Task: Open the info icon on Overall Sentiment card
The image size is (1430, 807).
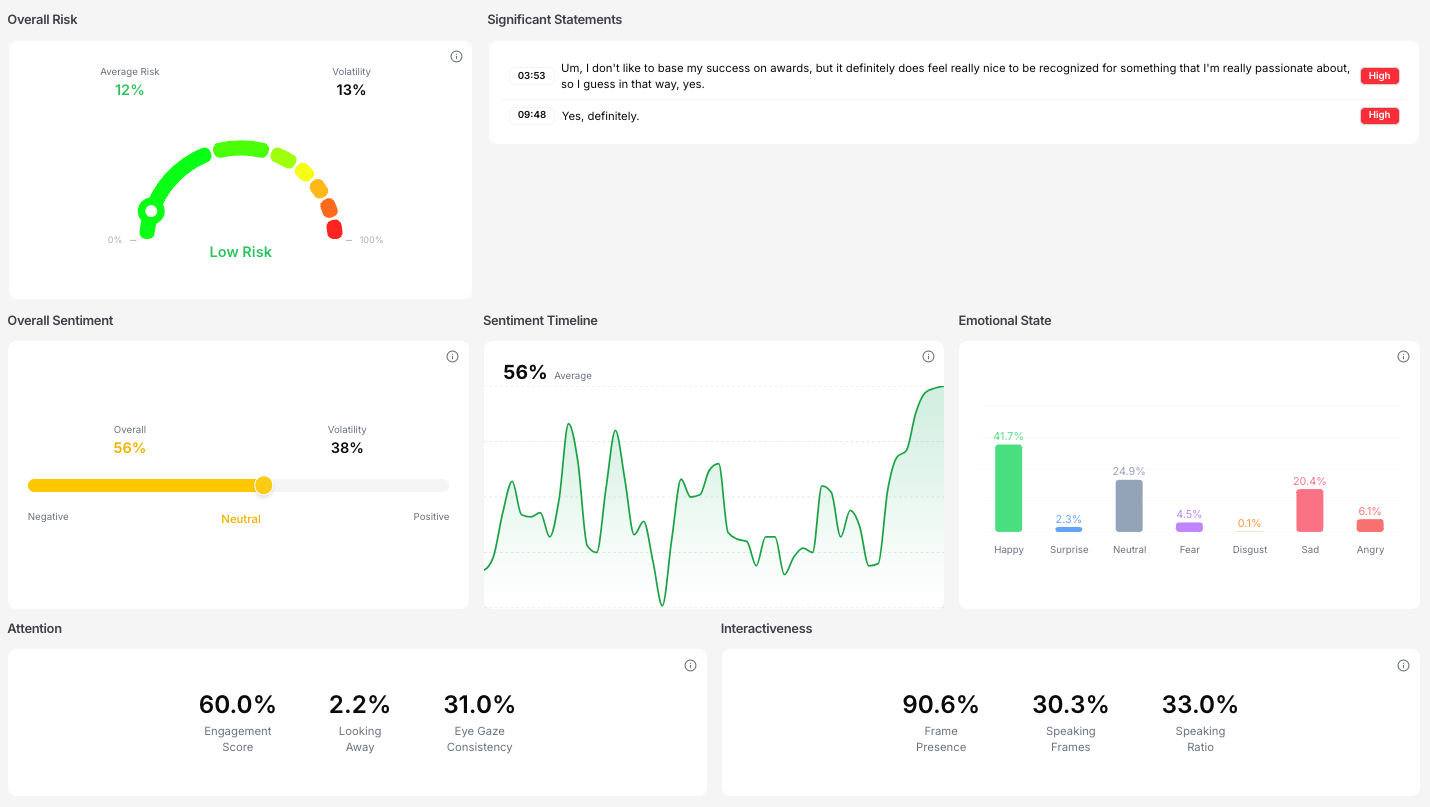Action: click(x=453, y=357)
